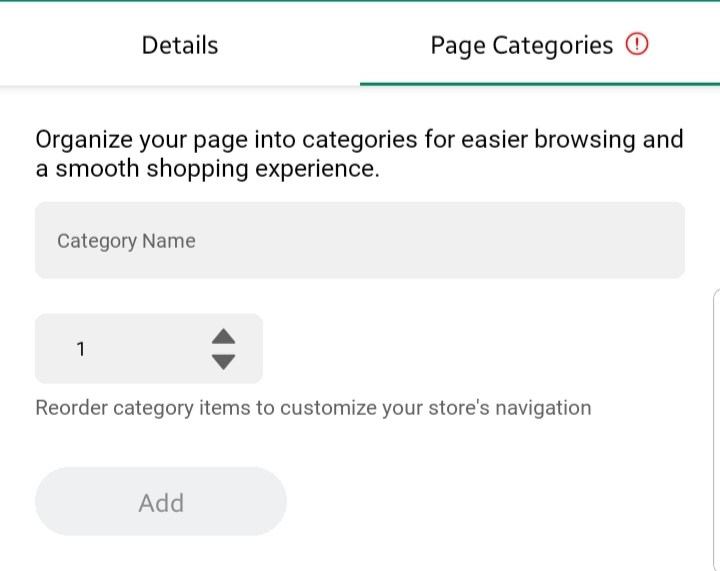Click the 'Page Categories' tab label text
Viewport: 720px width, 571px height.
click(521, 45)
